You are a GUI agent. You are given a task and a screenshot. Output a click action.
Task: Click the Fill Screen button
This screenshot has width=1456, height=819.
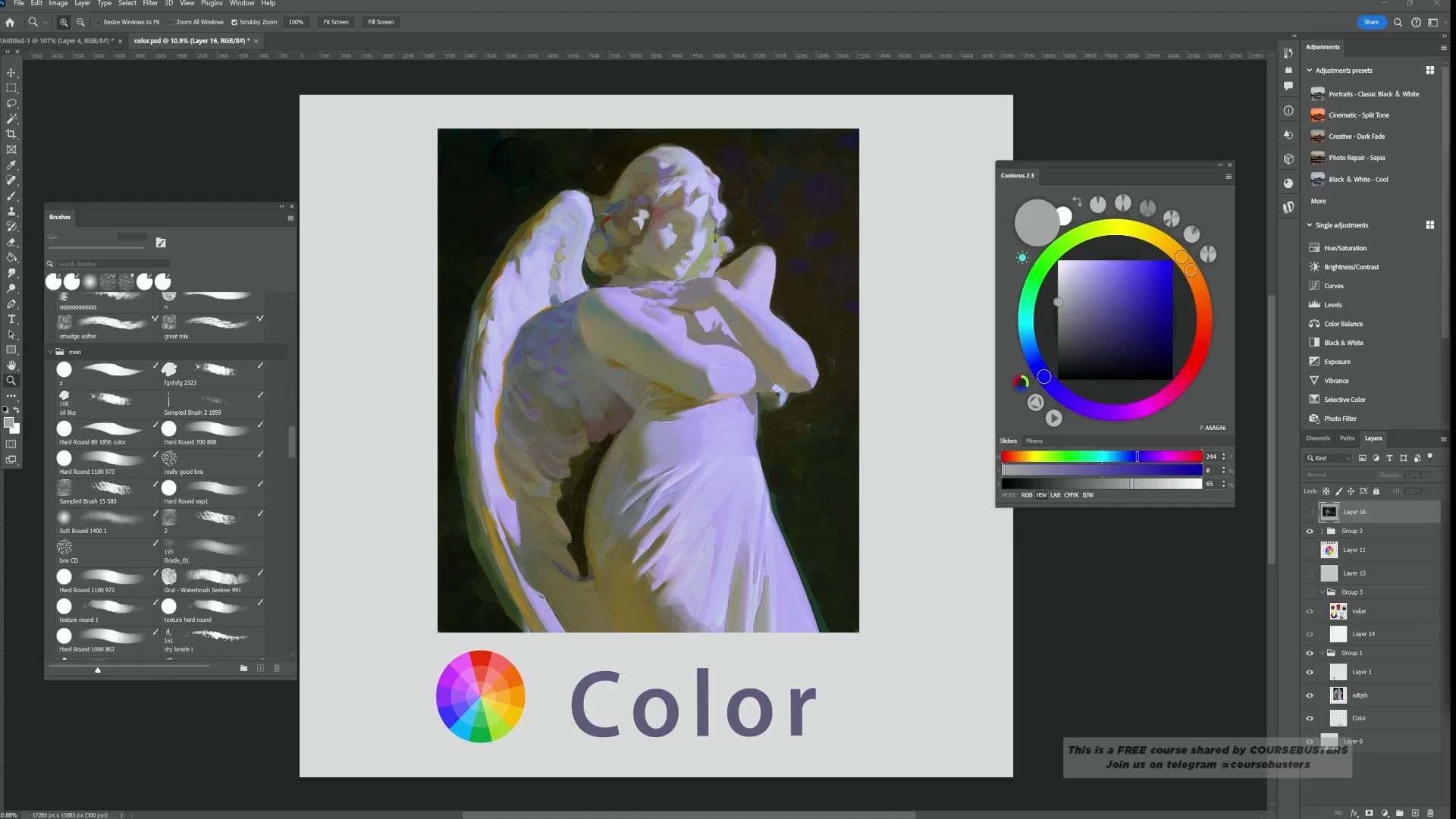(381, 22)
